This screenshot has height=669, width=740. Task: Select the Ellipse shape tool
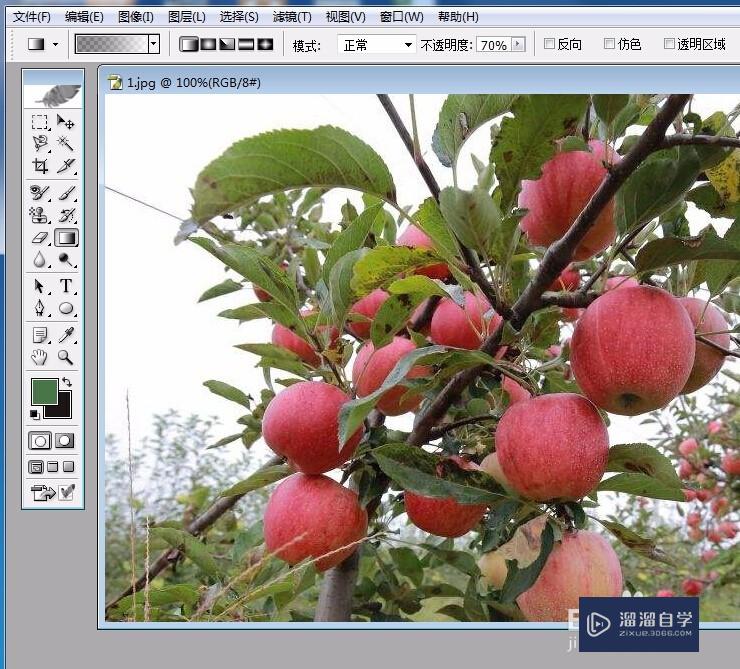pos(66,308)
